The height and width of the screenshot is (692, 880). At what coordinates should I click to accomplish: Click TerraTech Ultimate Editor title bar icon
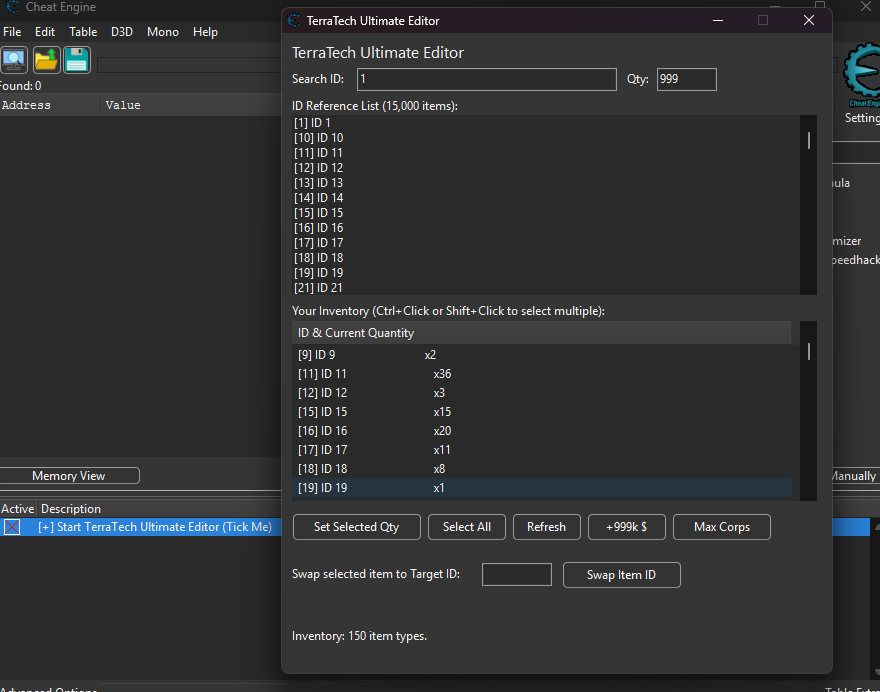point(294,21)
